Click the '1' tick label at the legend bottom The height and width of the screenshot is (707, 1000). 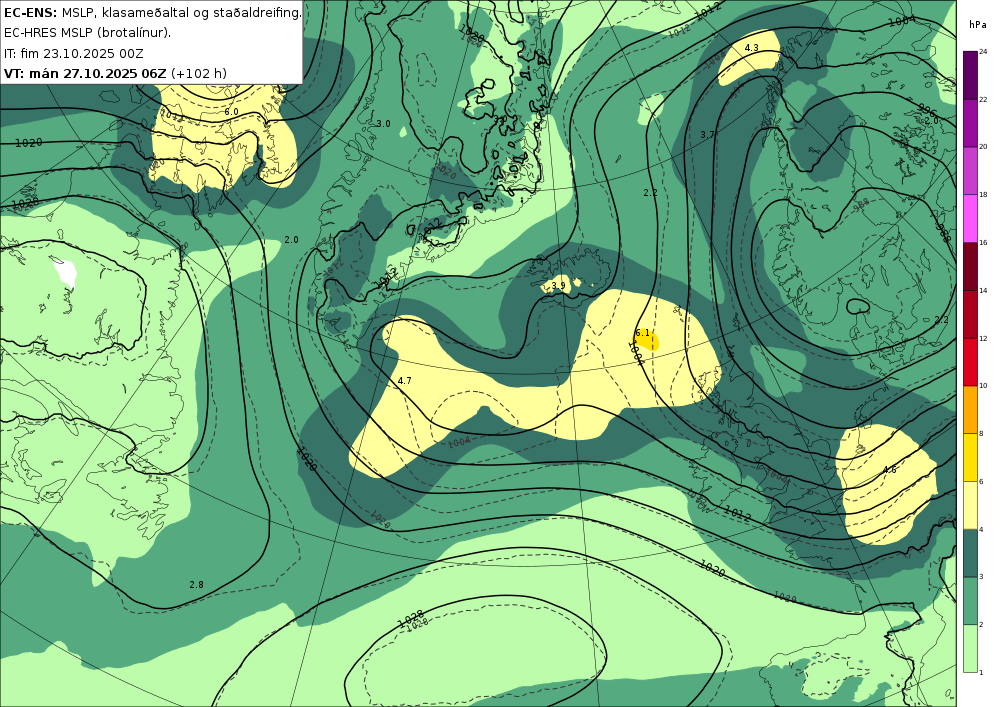(981, 673)
